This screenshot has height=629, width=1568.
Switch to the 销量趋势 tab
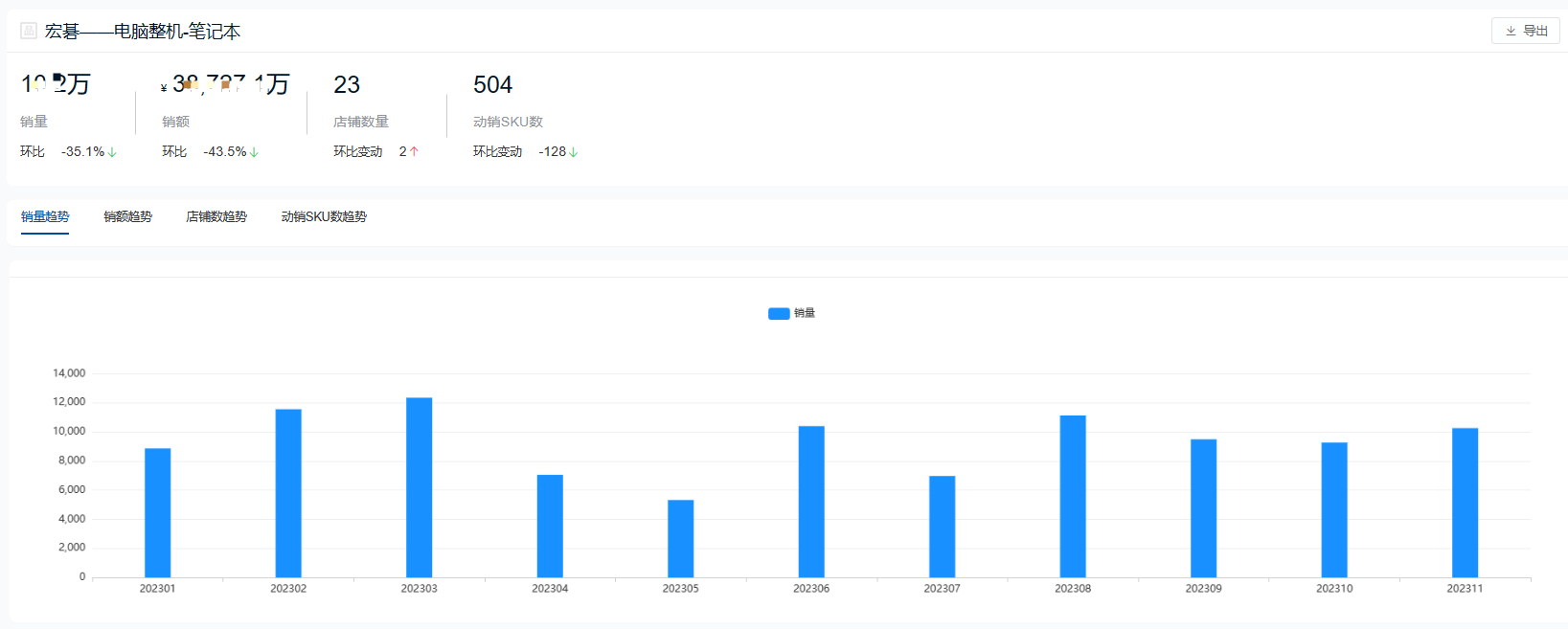pyautogui.click(x=45, y=216)
